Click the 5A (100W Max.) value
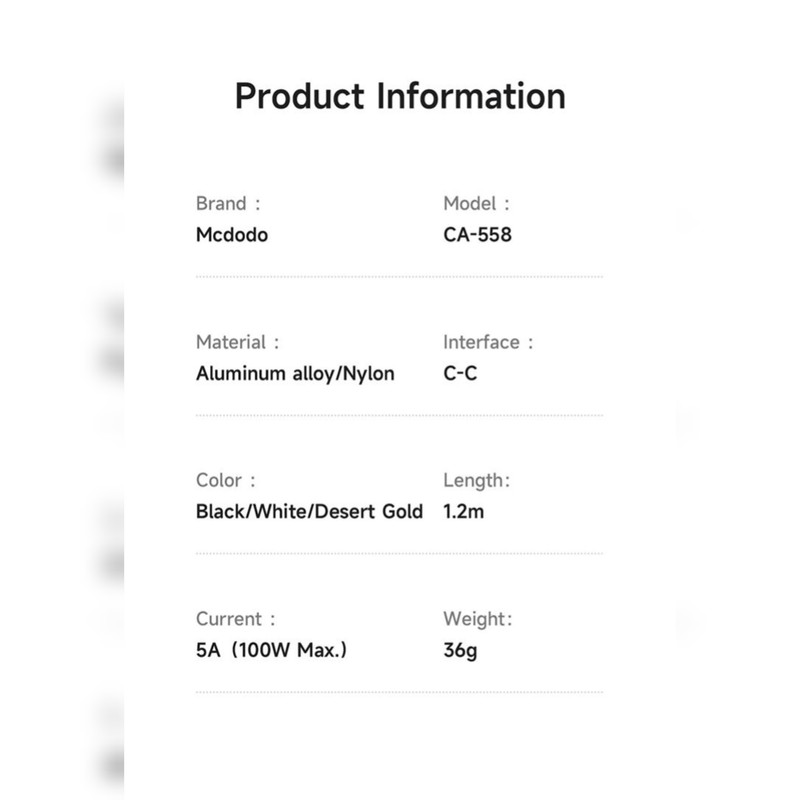 click(x=272, y=651)
